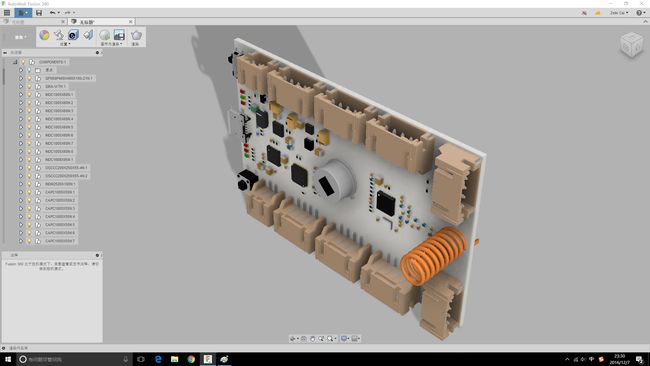Image resolution: width=650 pixels, height=366 pixels.
Task: Open the File menu dropdown
Action: tap(23, 13)
